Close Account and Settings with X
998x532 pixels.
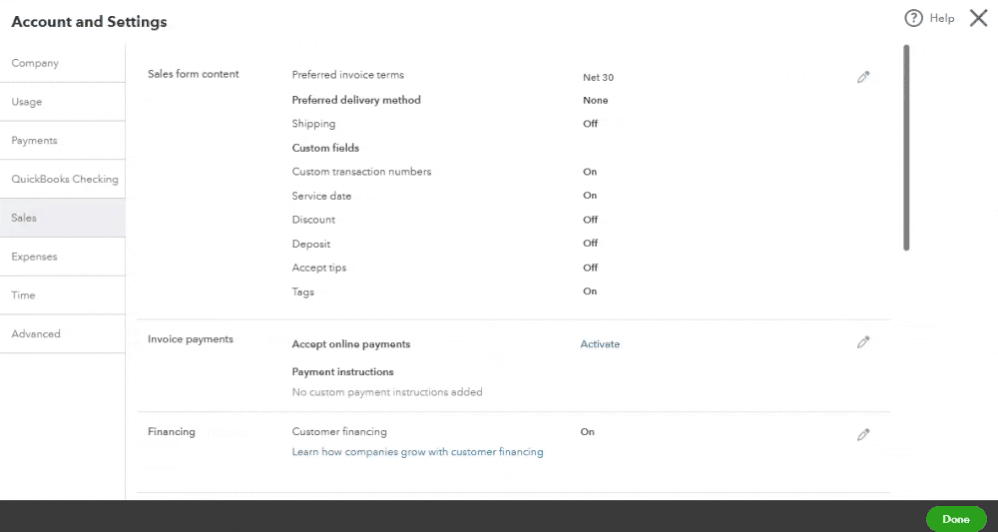[978, 18]
